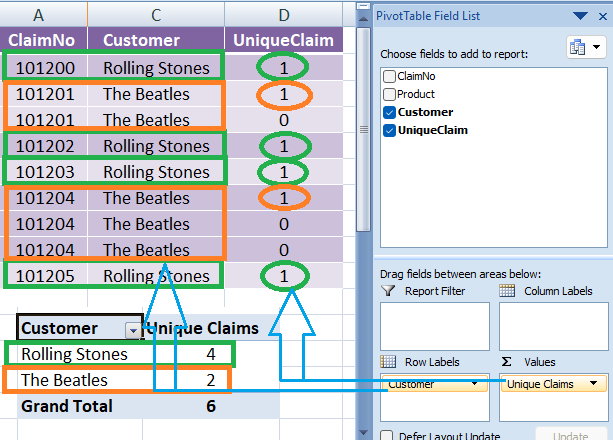Click the Values sigma icon
613x440 pixels.
pos(506,362)
